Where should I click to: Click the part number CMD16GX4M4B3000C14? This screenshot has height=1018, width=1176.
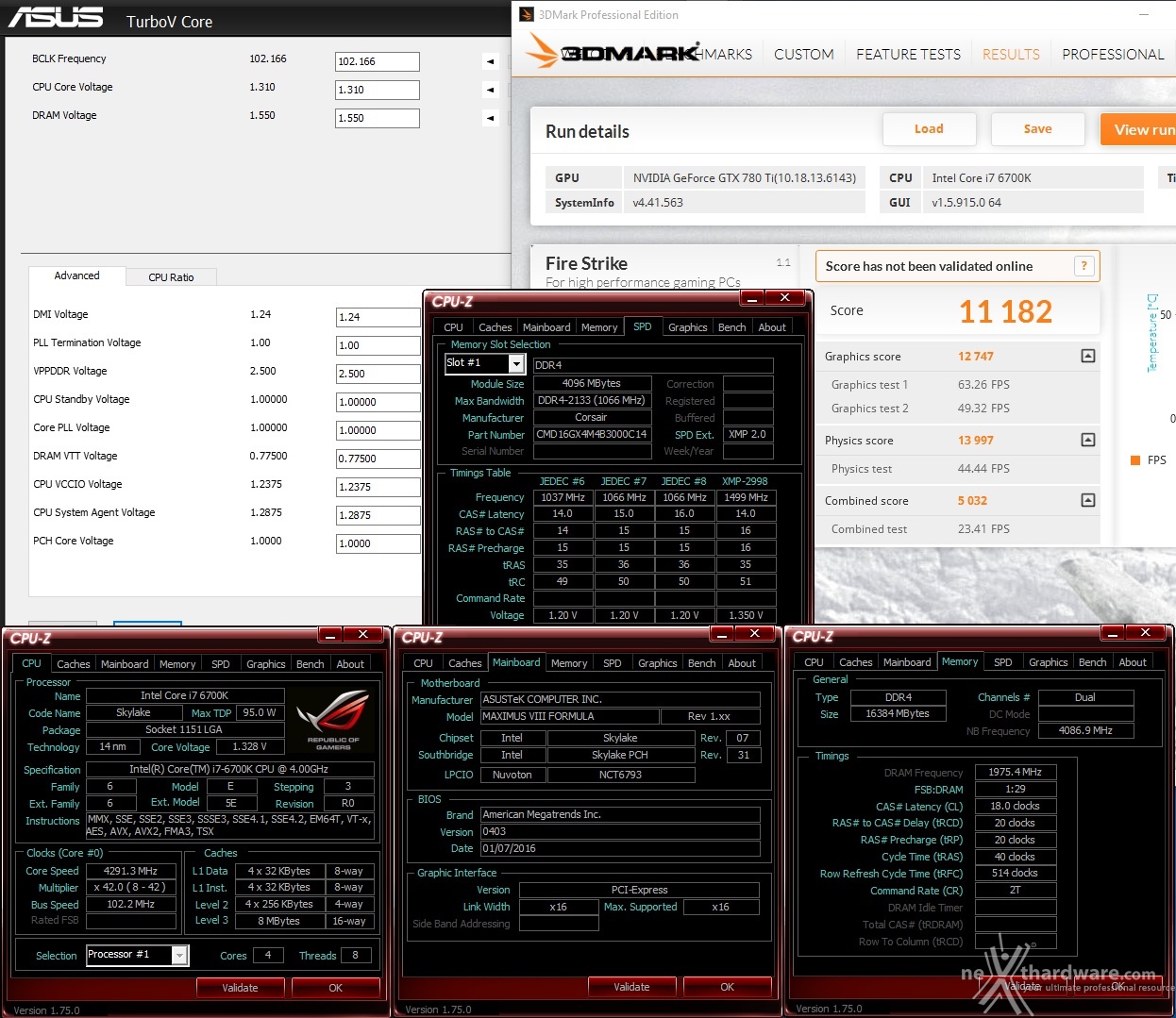(x=592, y=434)
